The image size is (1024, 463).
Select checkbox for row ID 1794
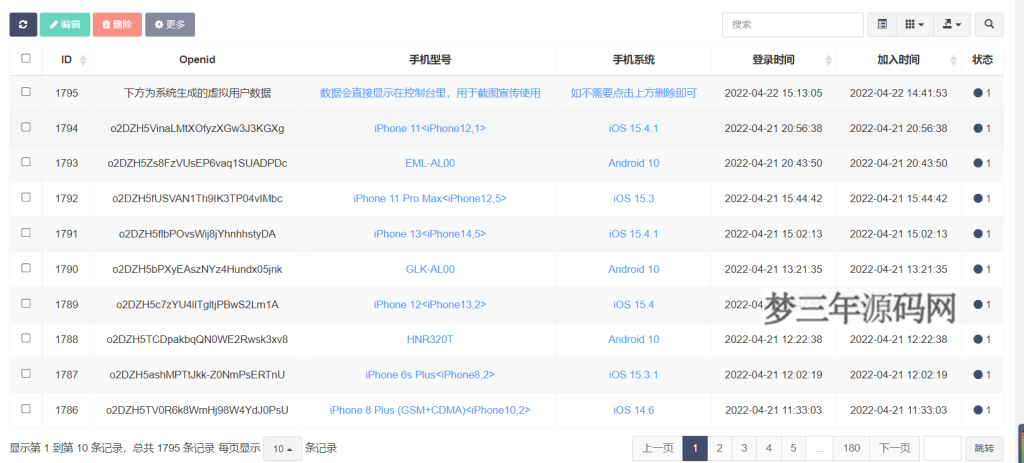[x=26, y=127]
